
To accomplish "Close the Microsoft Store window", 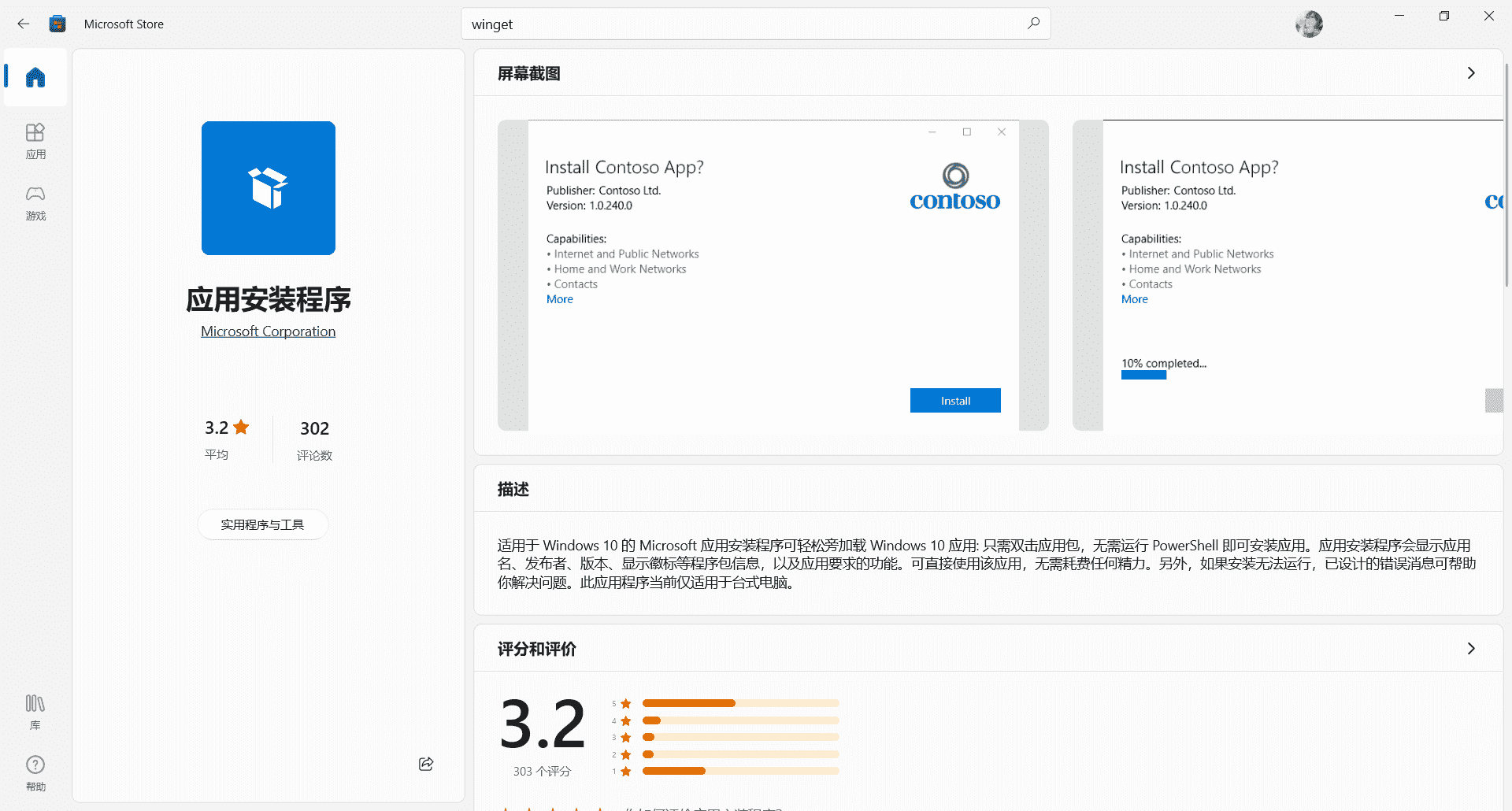I will (1489, 16).
